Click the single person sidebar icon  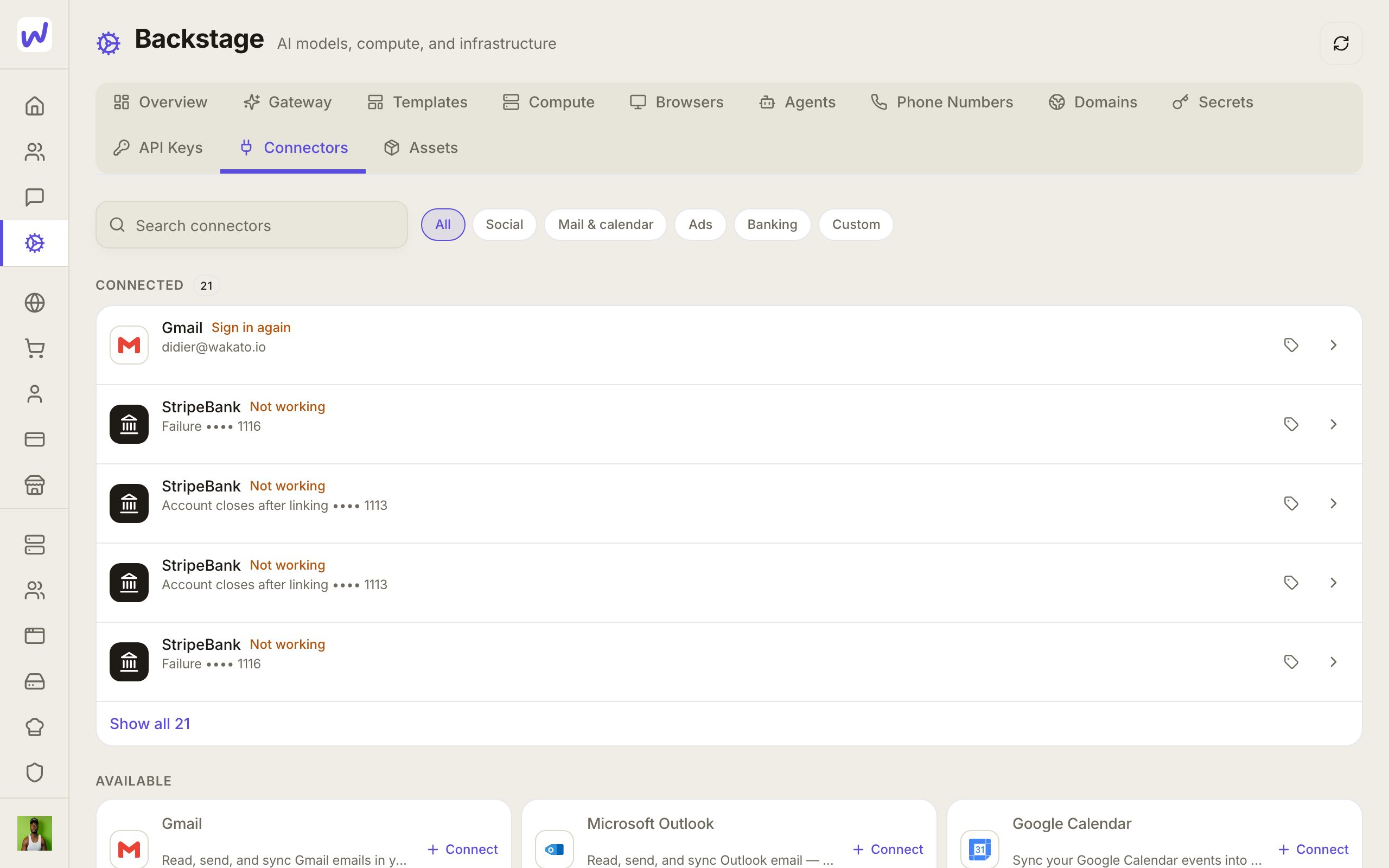(x=34, y=394)
